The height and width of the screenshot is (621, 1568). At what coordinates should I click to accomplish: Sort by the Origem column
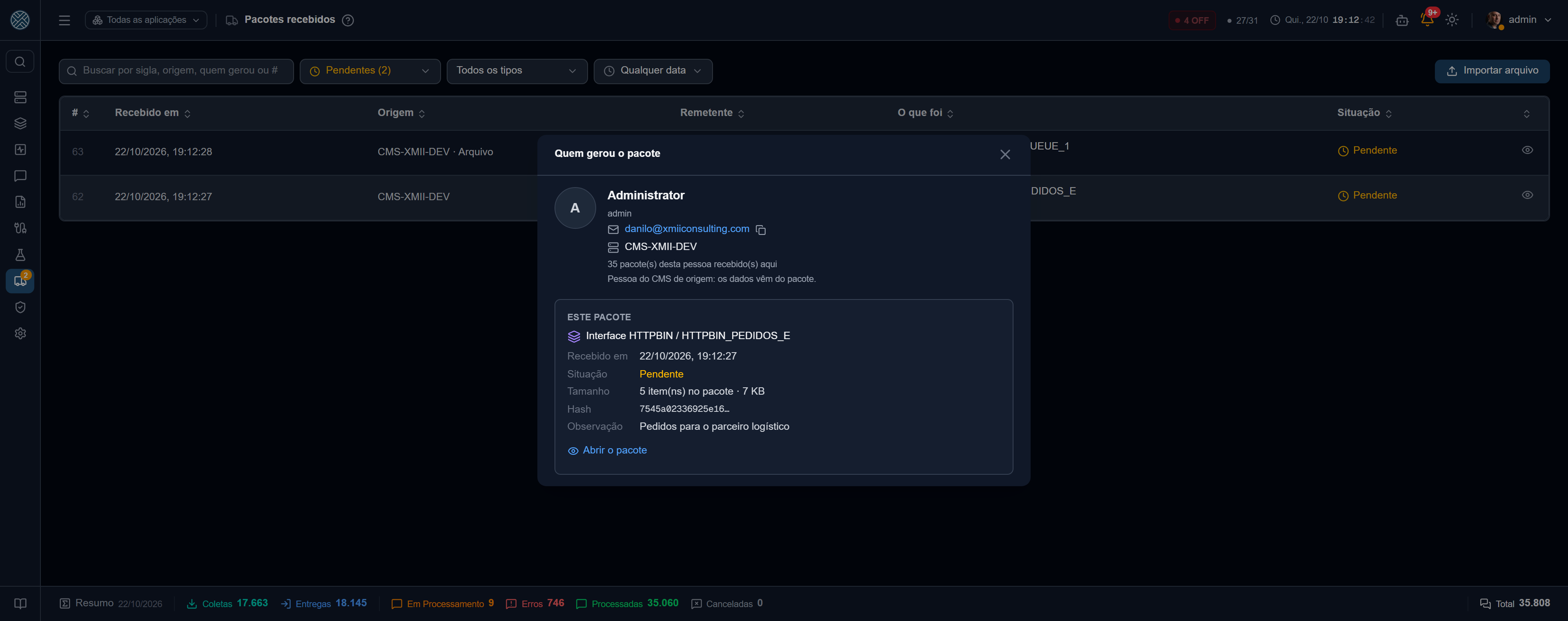(x=401, y=113)
